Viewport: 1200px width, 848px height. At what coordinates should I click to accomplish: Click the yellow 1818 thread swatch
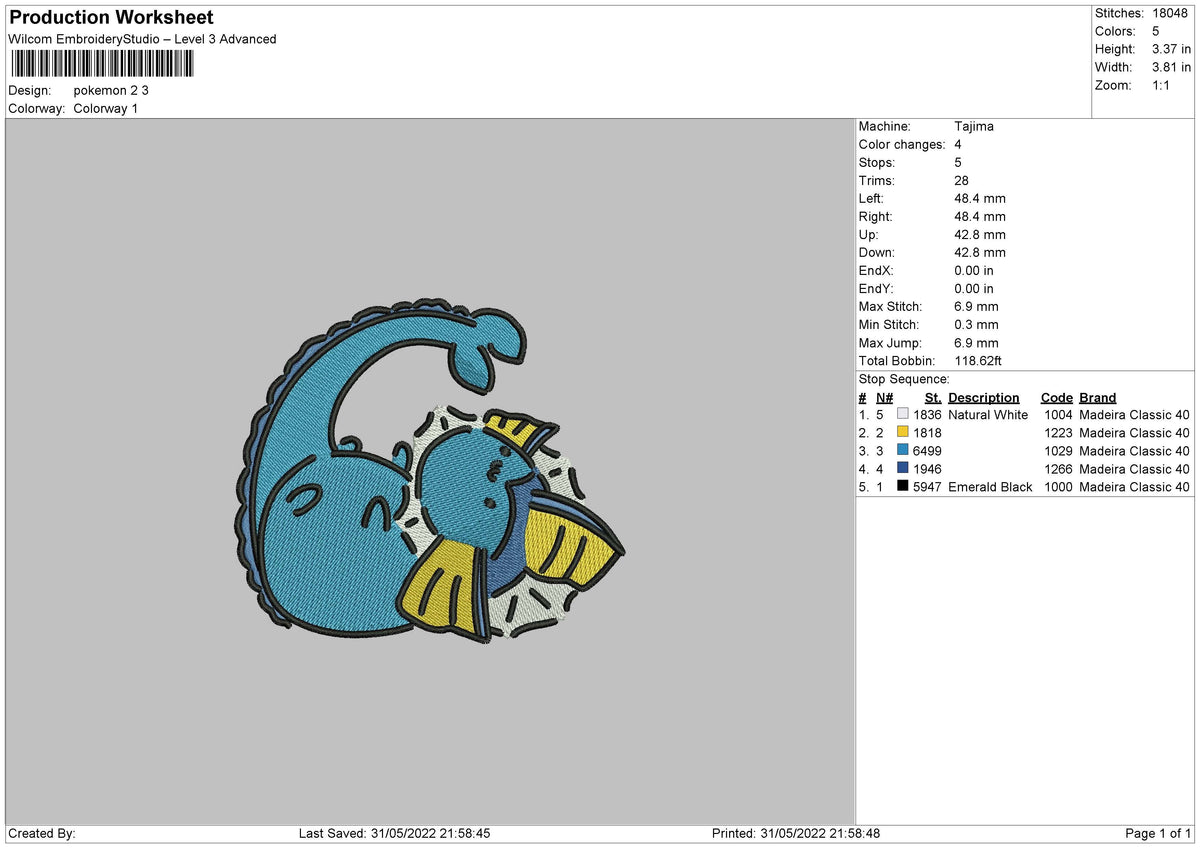tap(903, 433)
